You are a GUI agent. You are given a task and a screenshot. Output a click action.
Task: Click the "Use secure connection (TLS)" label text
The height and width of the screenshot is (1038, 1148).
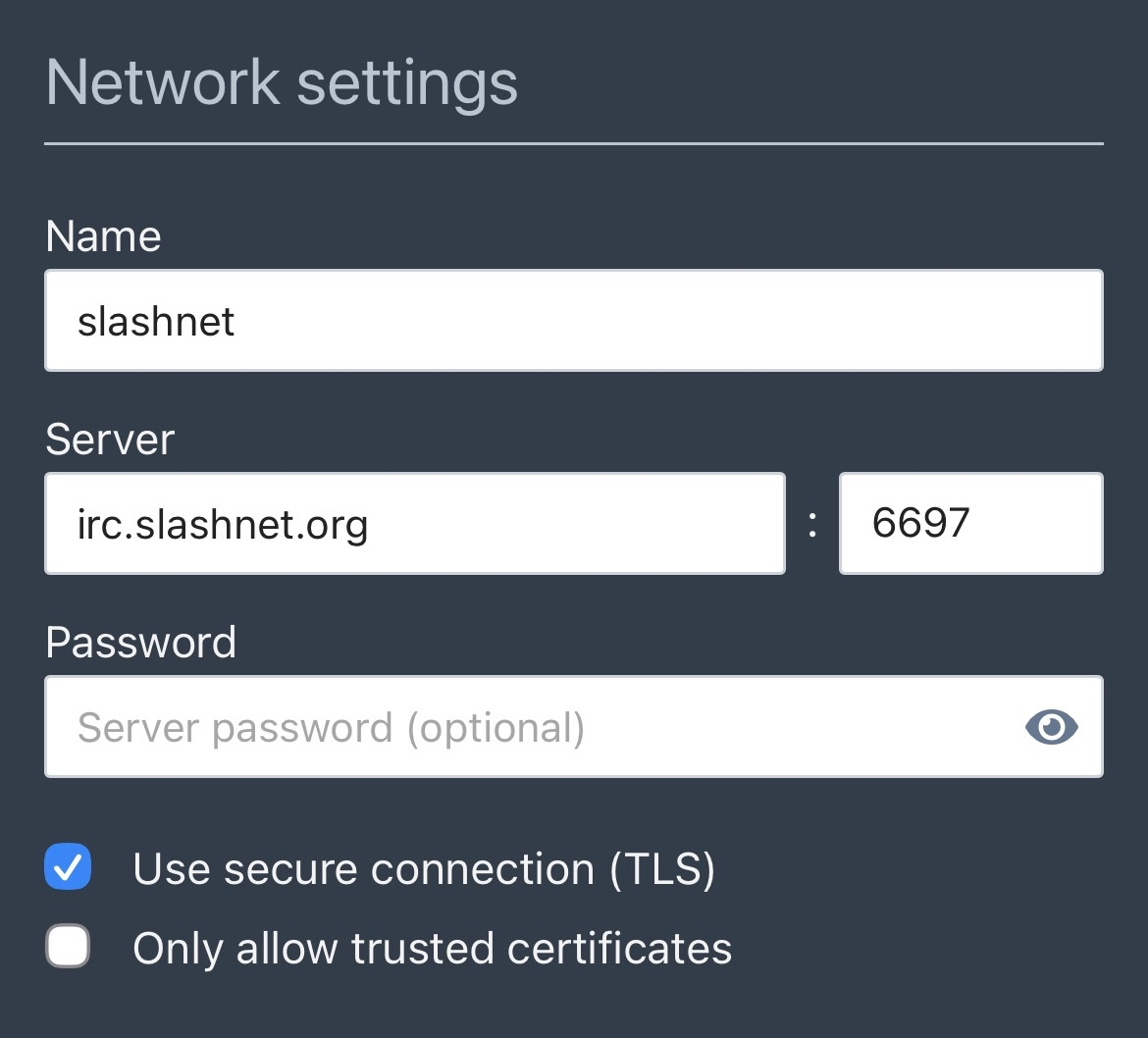tap(423, 869)
